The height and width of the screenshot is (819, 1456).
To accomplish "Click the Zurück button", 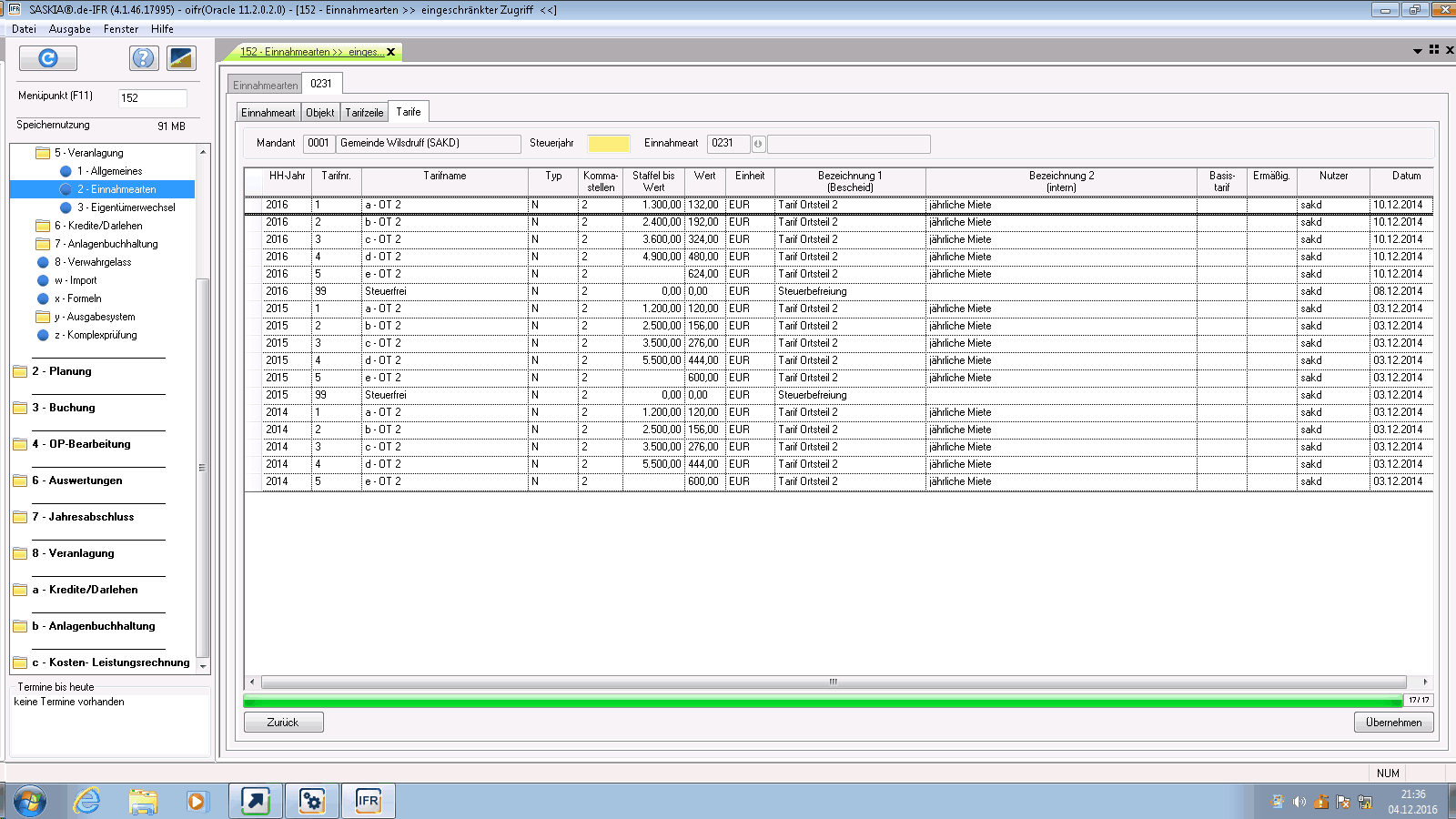I will click(283, 723).
